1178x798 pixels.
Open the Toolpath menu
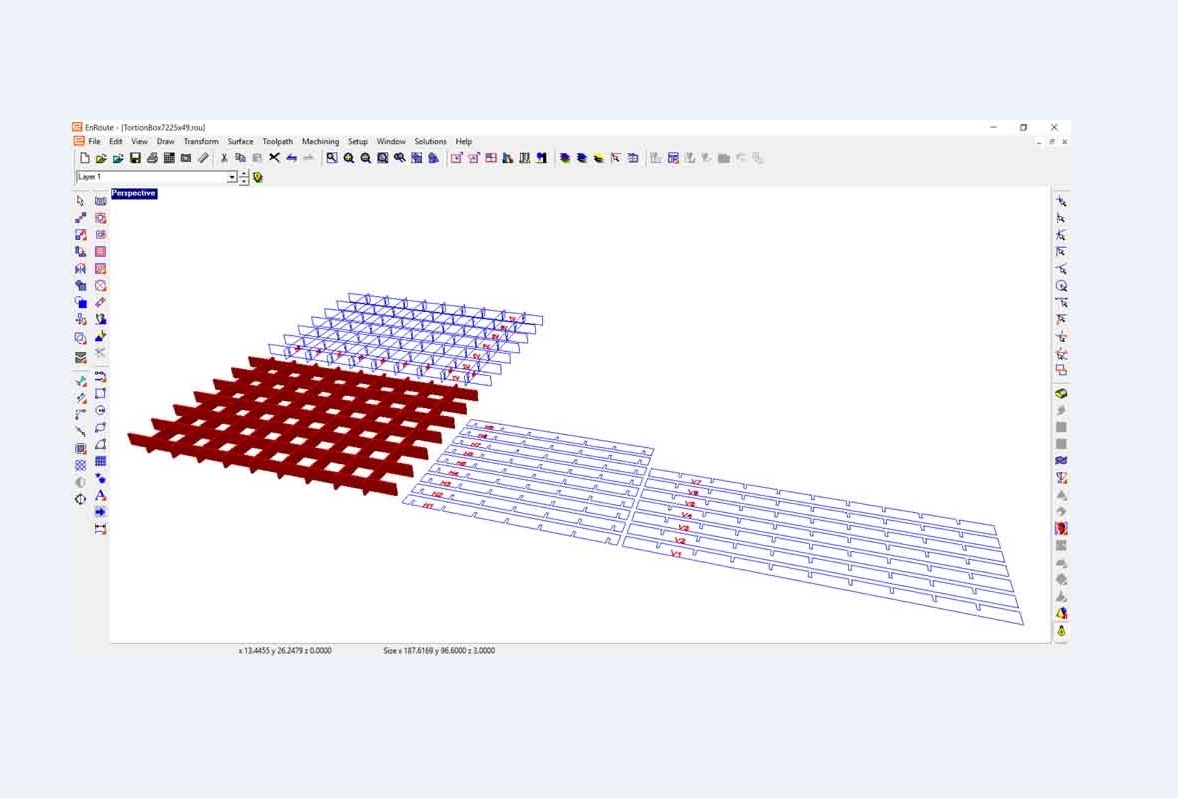pos(277,141)
